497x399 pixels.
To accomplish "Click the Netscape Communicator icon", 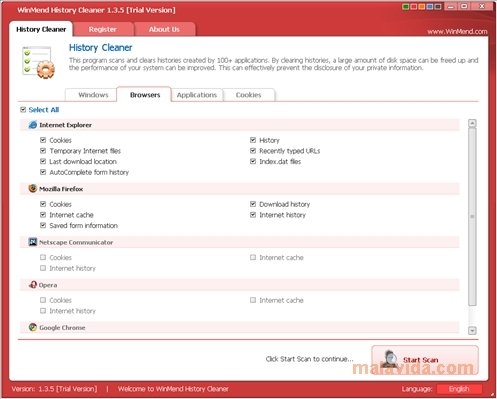I will [x=33, y=242].
